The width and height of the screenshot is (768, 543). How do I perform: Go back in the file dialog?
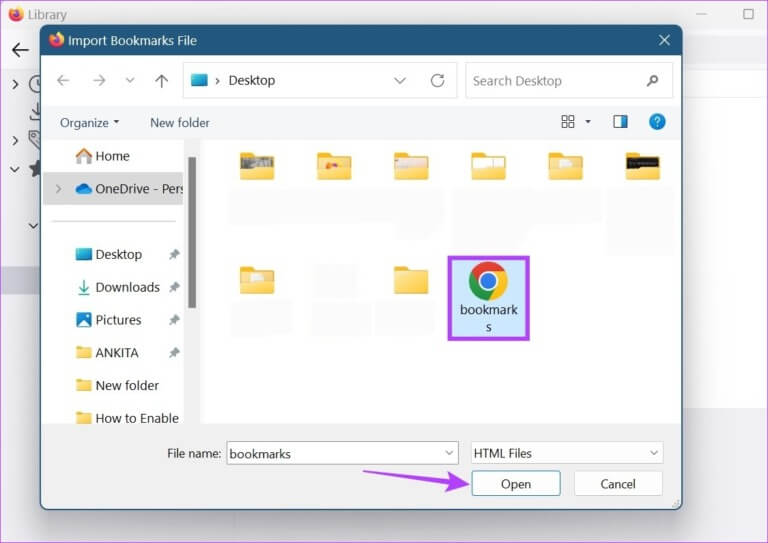63,80
